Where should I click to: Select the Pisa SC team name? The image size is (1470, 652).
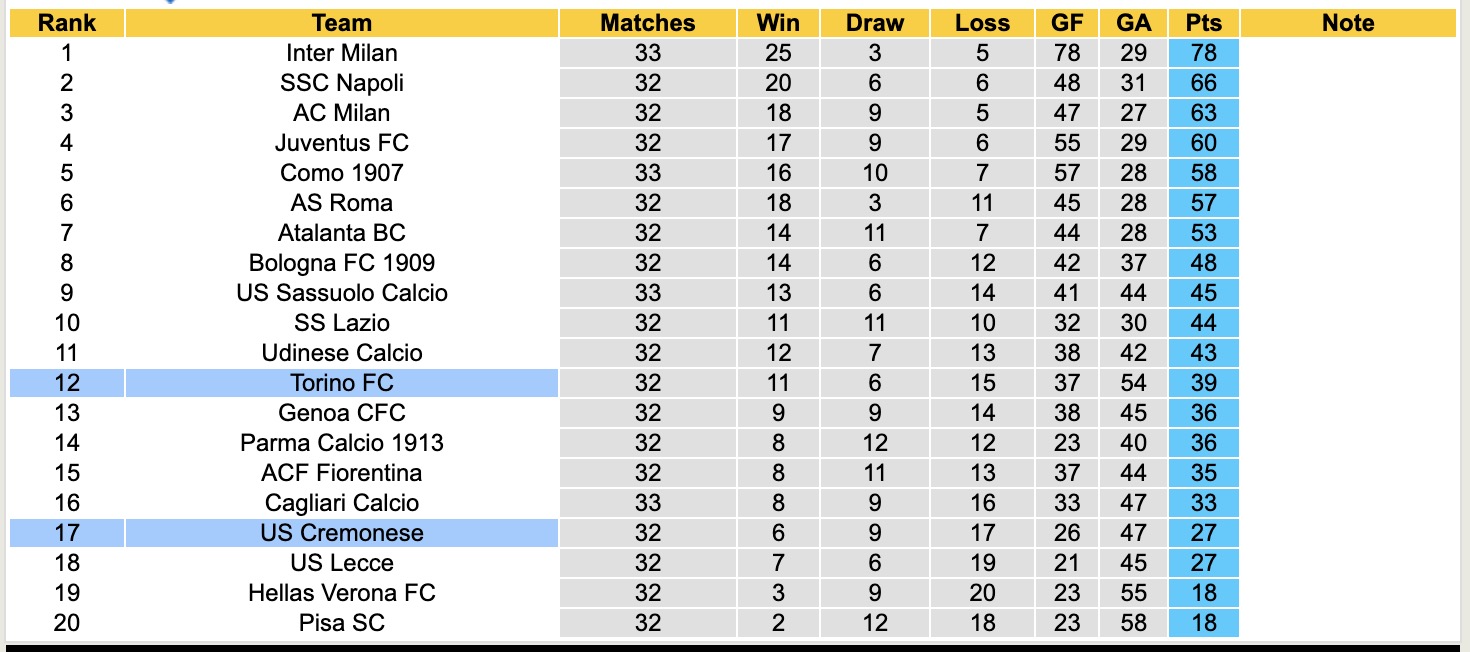(342, 623)
